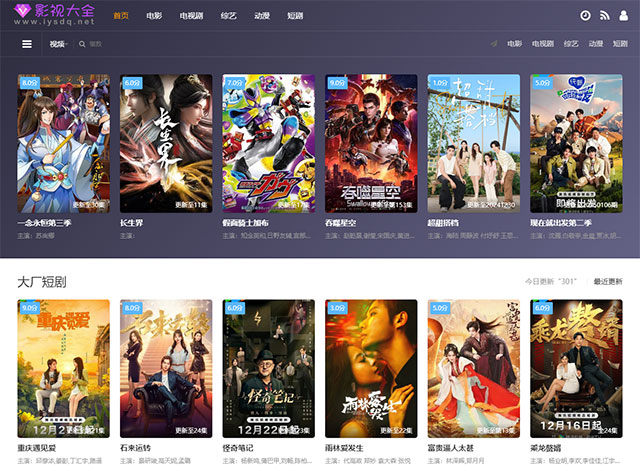The width and height of the screenshot is (640, 471).
Task: Switch to the 电视剧 top navigation tab
Action: pos(189,16)
